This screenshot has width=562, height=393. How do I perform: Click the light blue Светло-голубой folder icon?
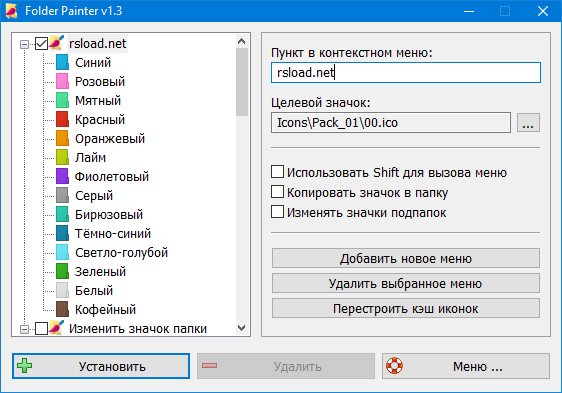click(x=62, y=252)
